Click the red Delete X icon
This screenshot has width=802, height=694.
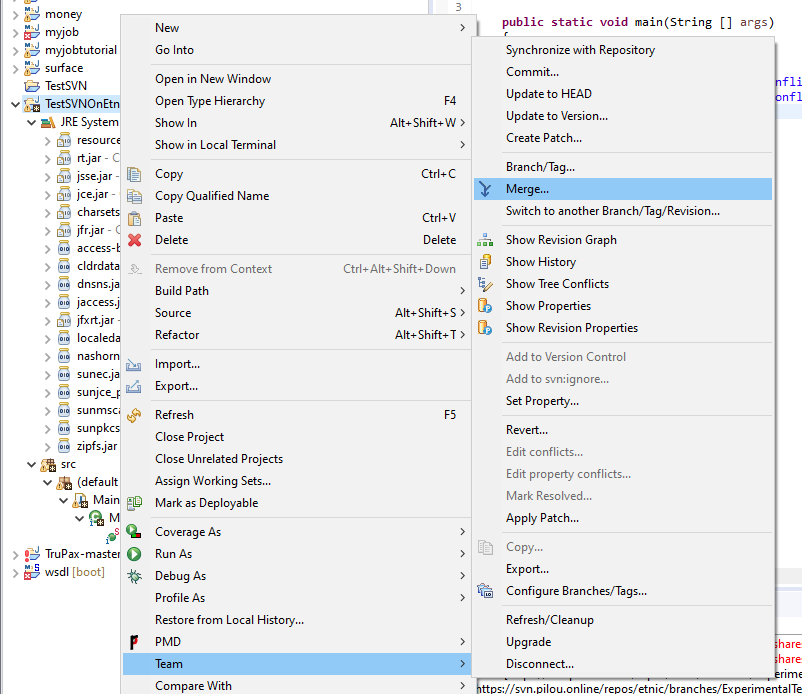(x=134, y=240)
